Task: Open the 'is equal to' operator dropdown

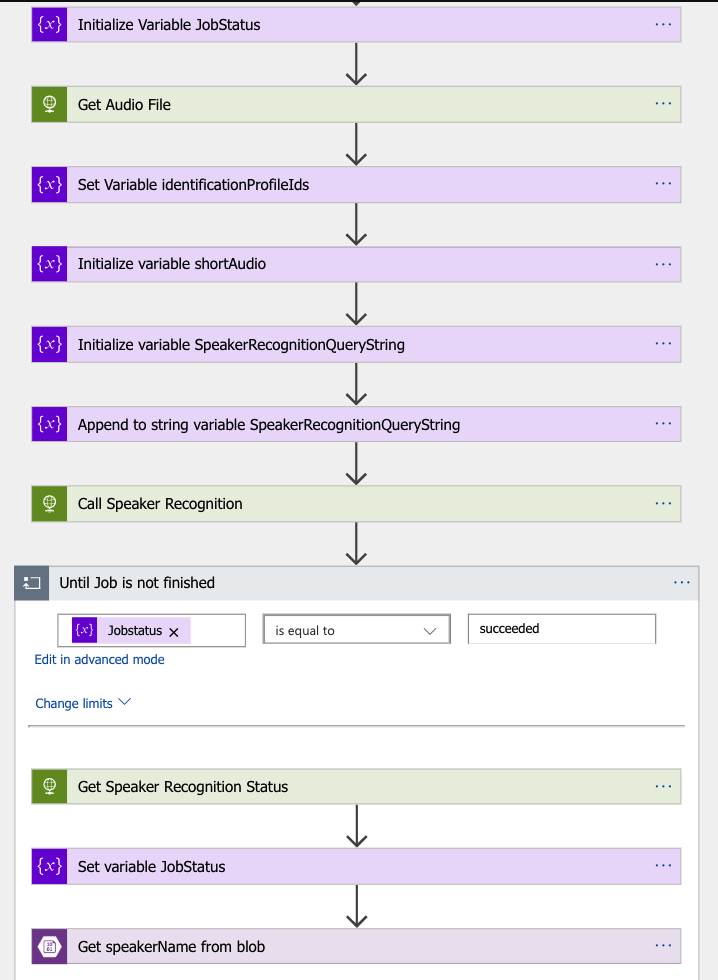Action: [x=354, y=631]
